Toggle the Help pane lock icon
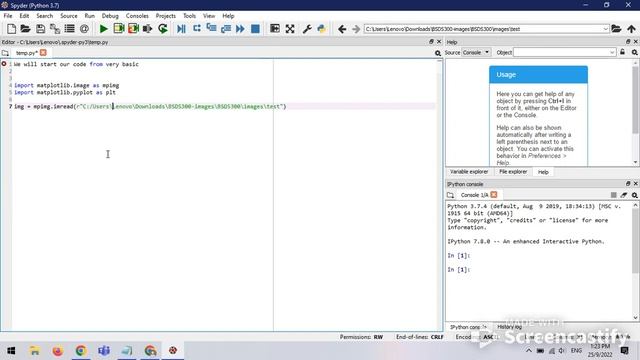This screenshot has width=640, height=360. [x=622, y=52]
